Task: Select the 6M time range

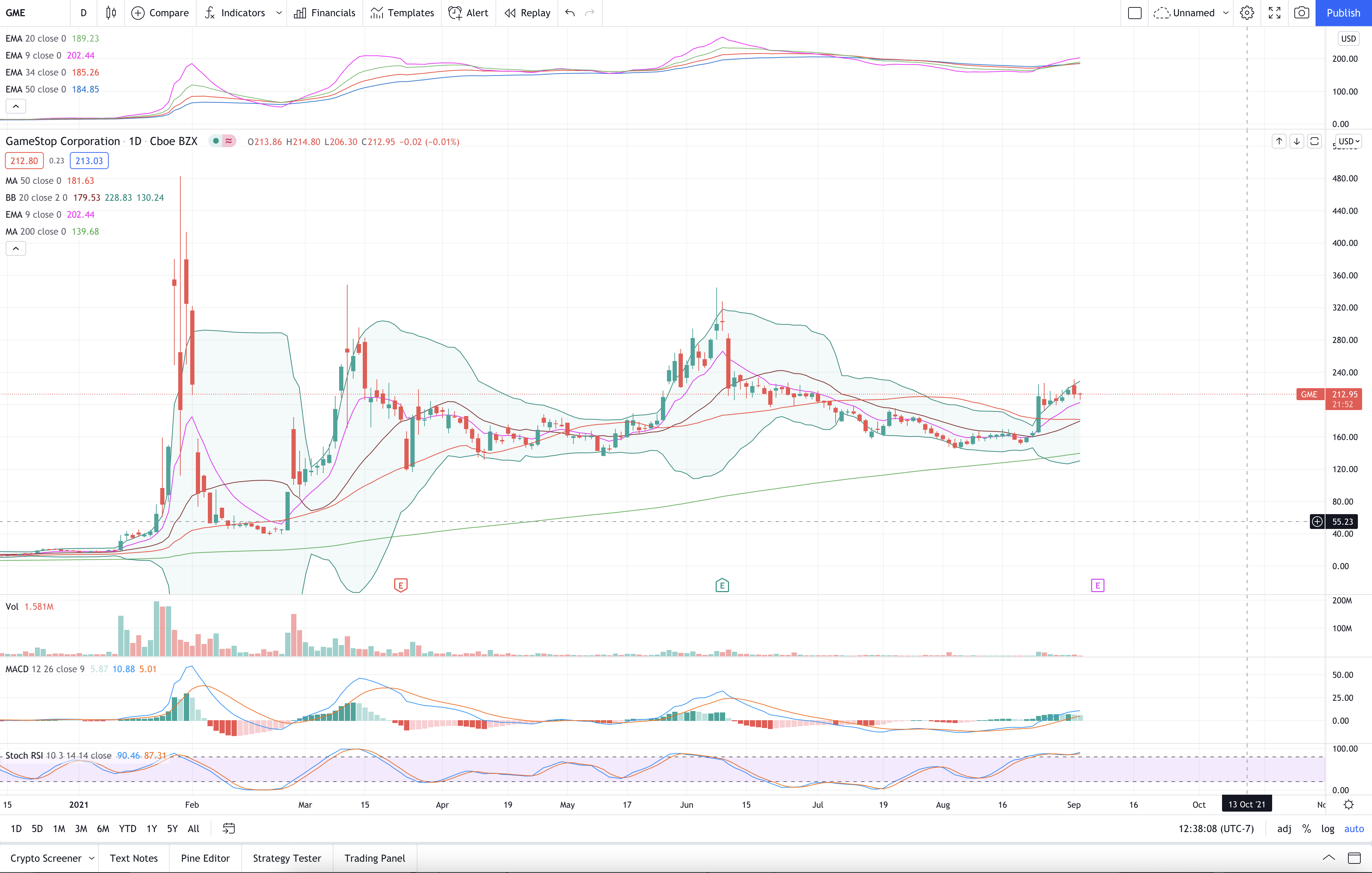Action: pos(103,829)
